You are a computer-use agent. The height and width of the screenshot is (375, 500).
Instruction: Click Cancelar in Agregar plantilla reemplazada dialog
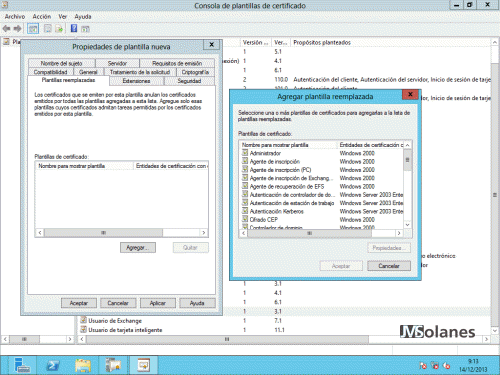coord(389,266)
